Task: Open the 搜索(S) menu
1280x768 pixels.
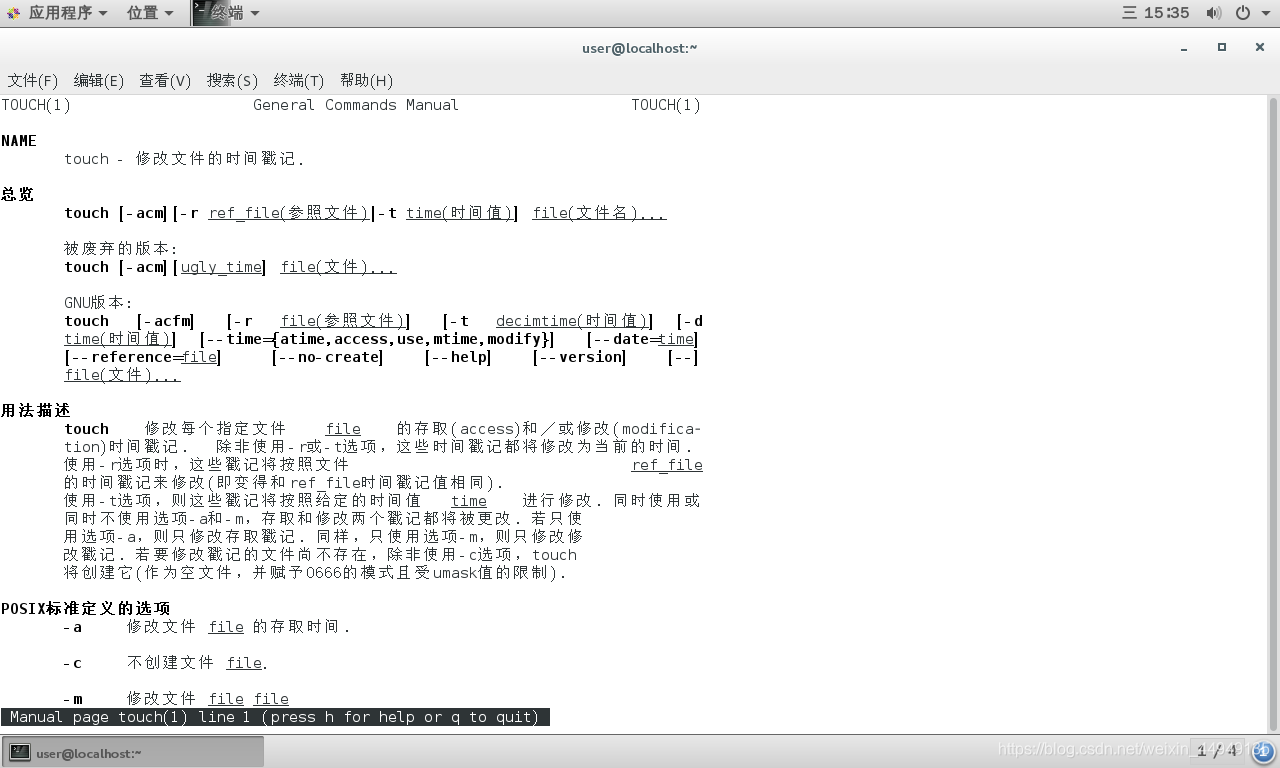Action: 232,81
